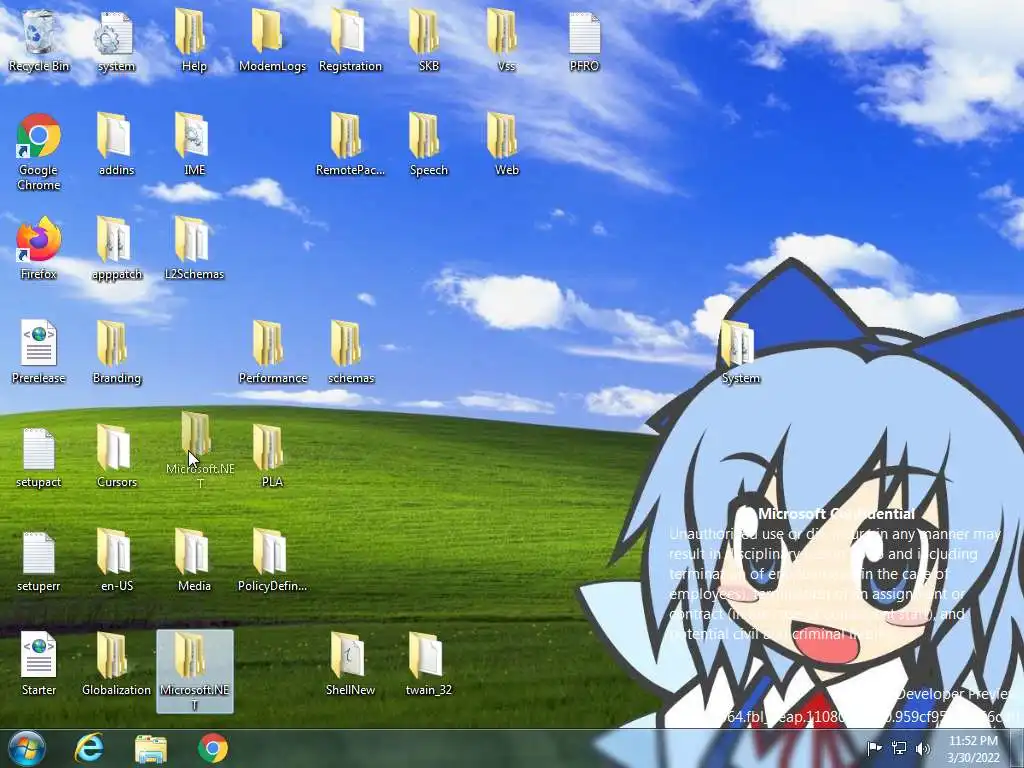
Task: Open the Windows Start menu orb
Action: (27, 748)
